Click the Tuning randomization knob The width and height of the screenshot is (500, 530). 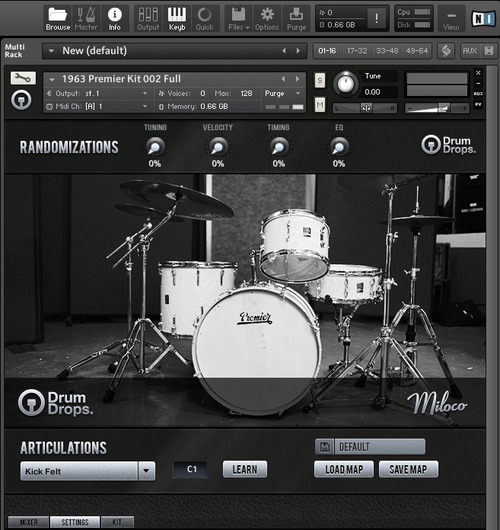point(155,147)
